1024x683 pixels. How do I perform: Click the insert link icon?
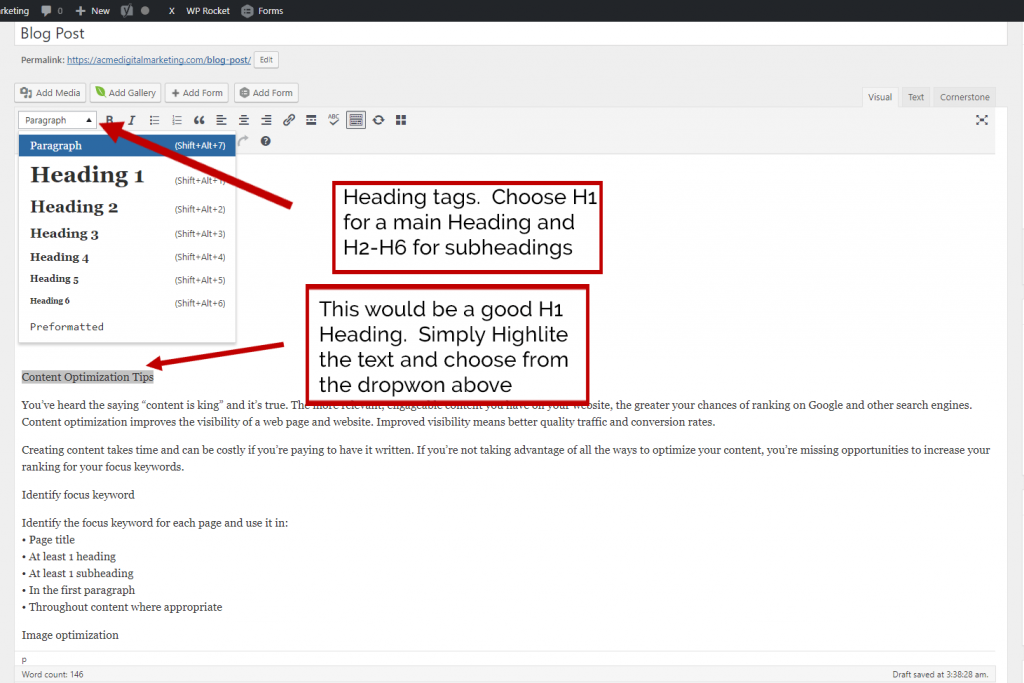289,120
